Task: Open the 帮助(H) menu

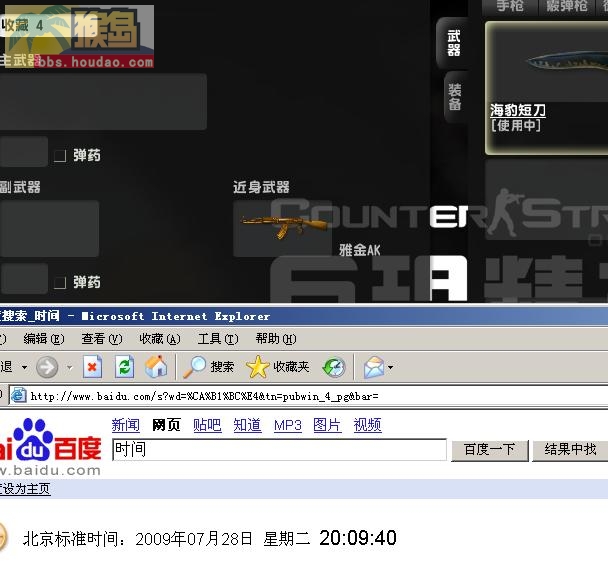Action: click(276, 339)
